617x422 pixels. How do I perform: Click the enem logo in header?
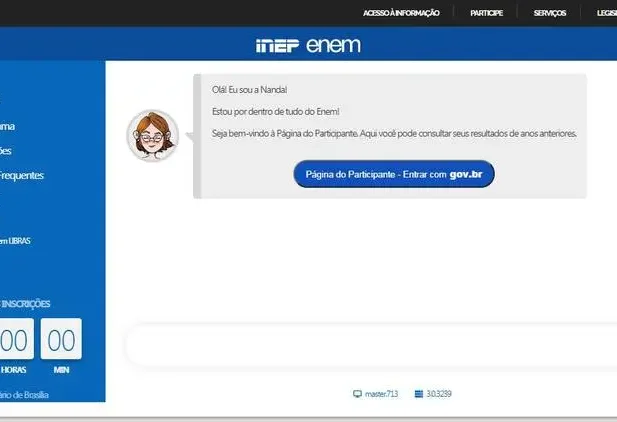coord(333,45)
